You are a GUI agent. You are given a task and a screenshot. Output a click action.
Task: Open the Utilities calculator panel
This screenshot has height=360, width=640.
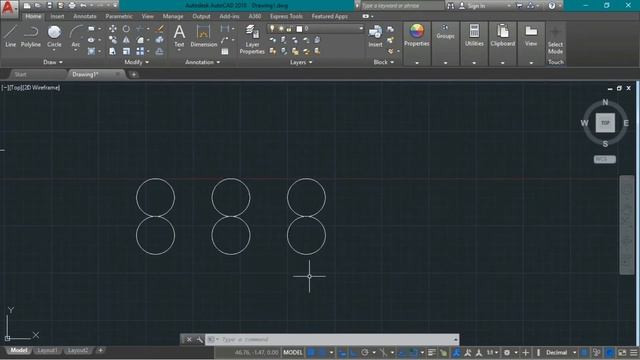click(474, 31)
